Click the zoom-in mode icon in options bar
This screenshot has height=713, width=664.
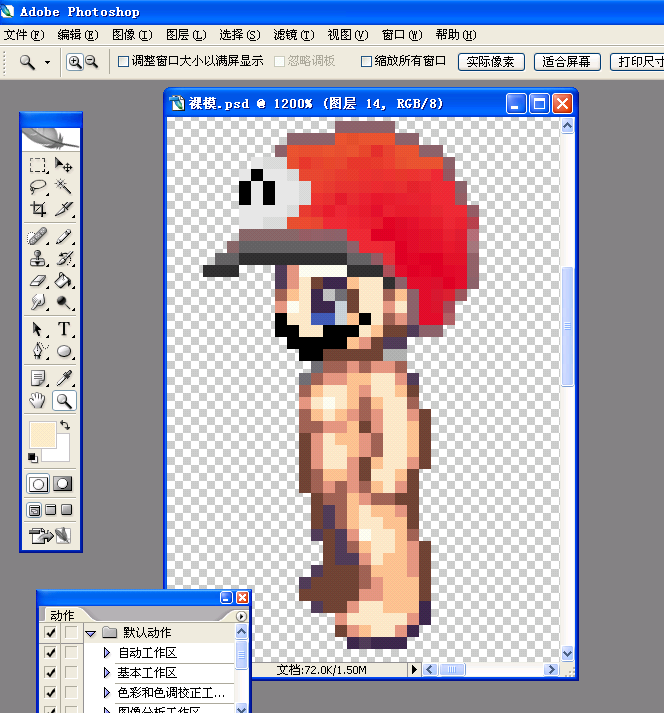coord(75,62)
